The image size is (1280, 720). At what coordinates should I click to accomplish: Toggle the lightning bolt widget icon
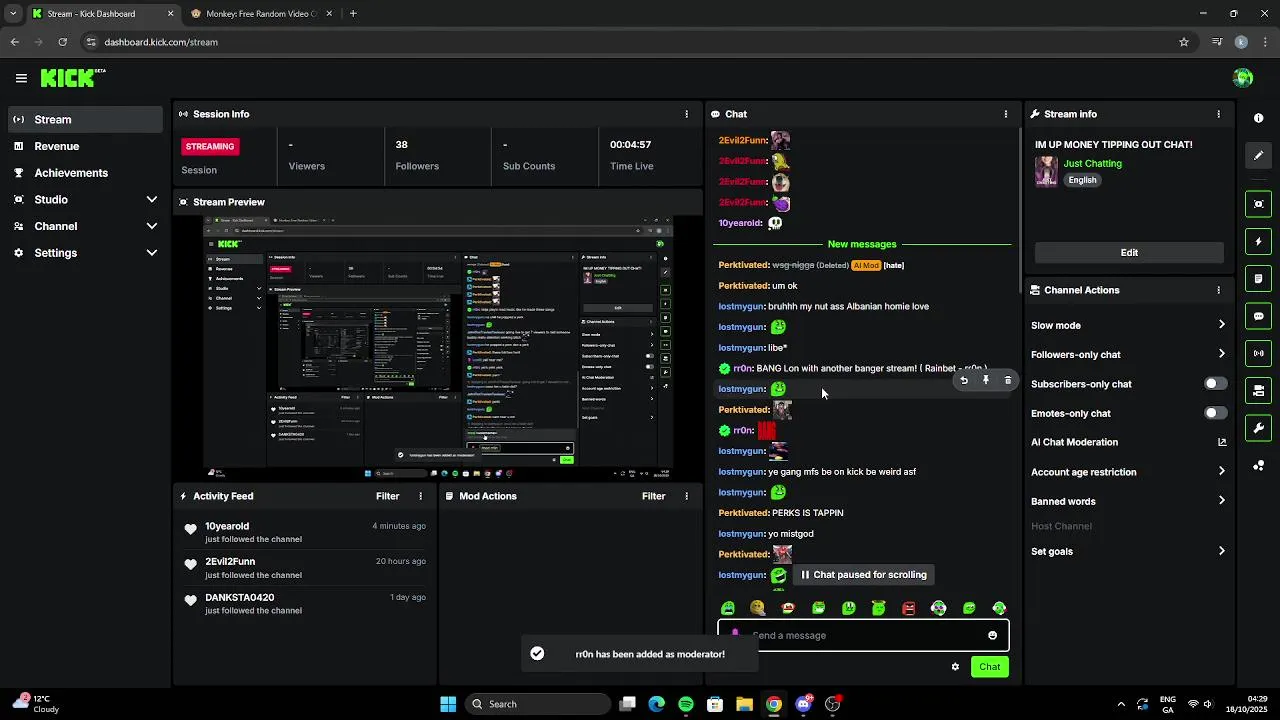pos(1258,242)
